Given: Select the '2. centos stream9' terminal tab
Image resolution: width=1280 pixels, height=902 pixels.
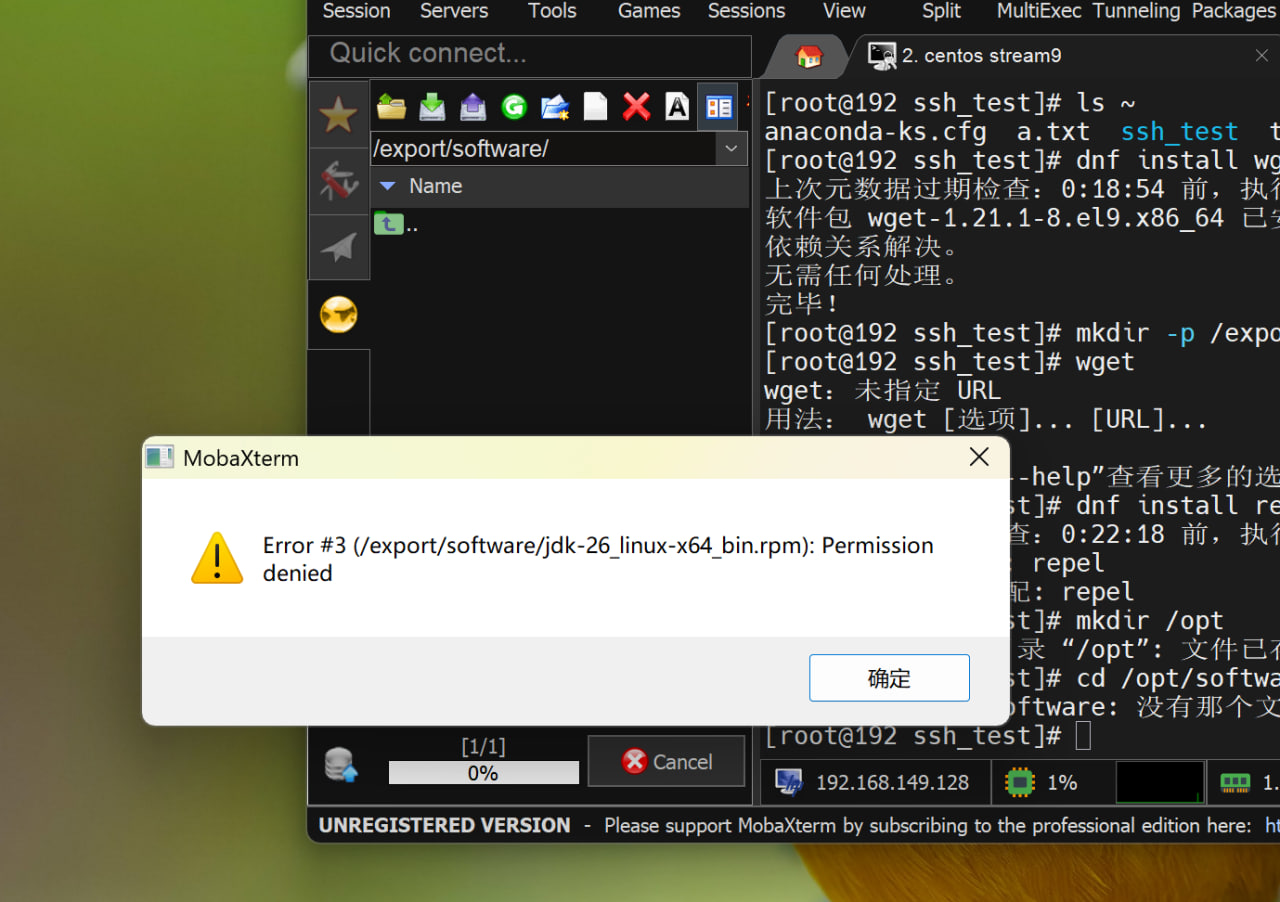Looking at the screenshot, I should coord(980,56).
